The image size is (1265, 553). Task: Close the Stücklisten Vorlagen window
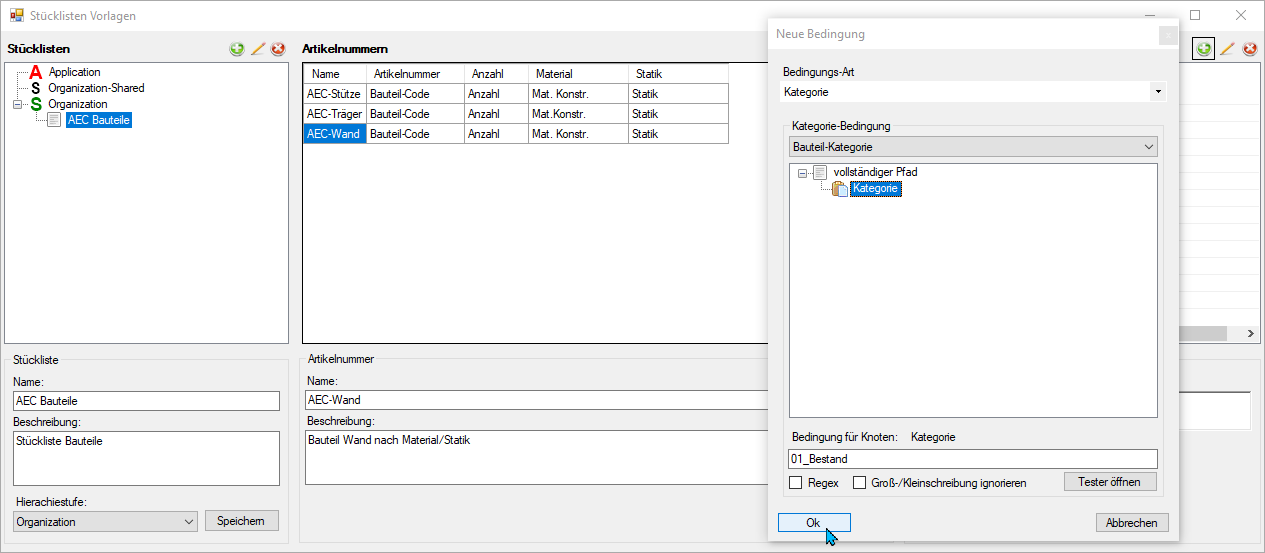(x=1241, y=16)
